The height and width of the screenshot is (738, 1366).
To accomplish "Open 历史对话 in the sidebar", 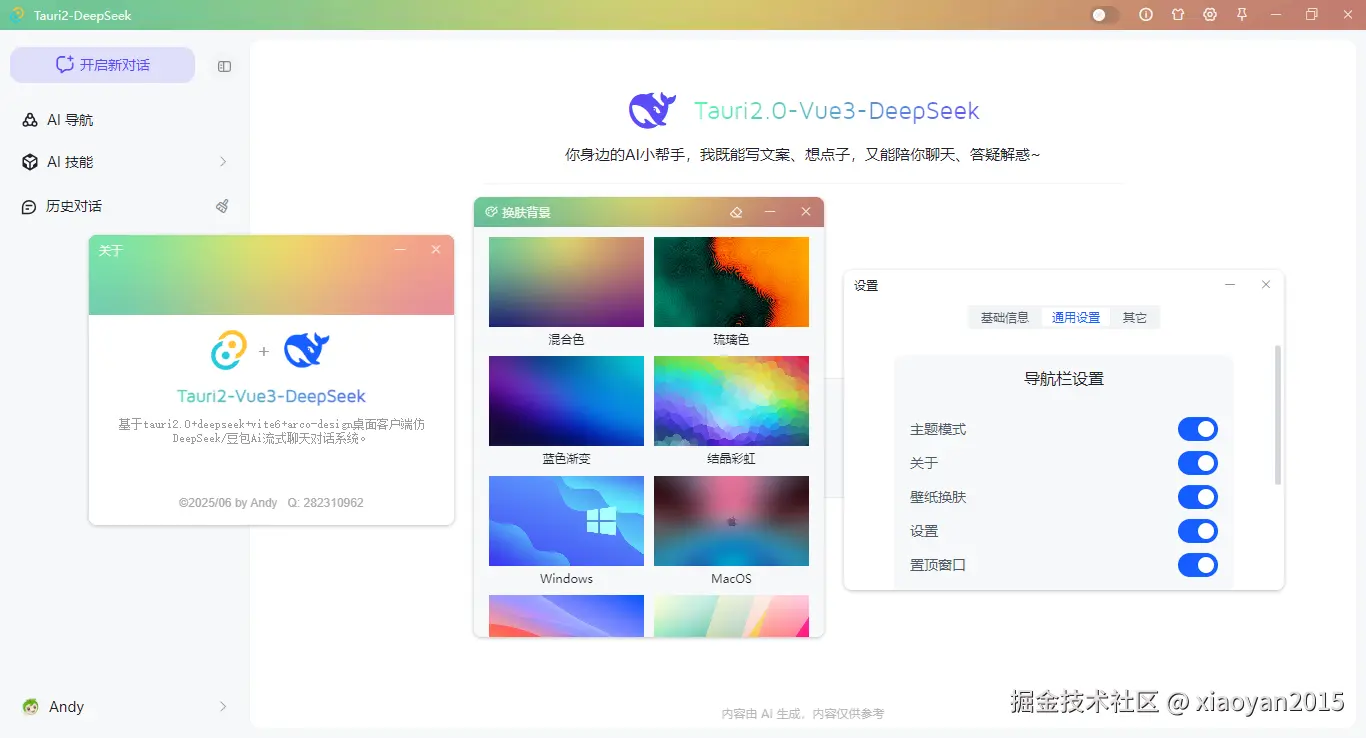I will point(77,206).
